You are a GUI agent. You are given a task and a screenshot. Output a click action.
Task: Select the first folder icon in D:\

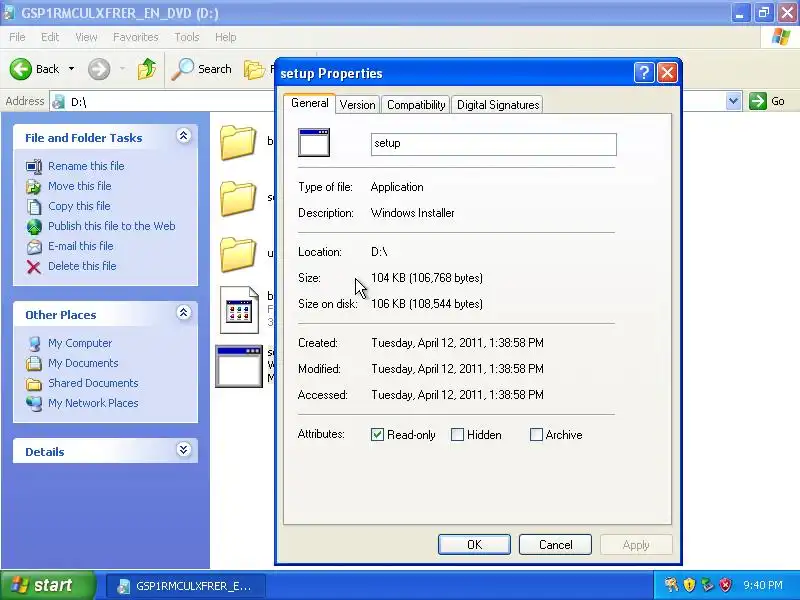pos(238,142)
